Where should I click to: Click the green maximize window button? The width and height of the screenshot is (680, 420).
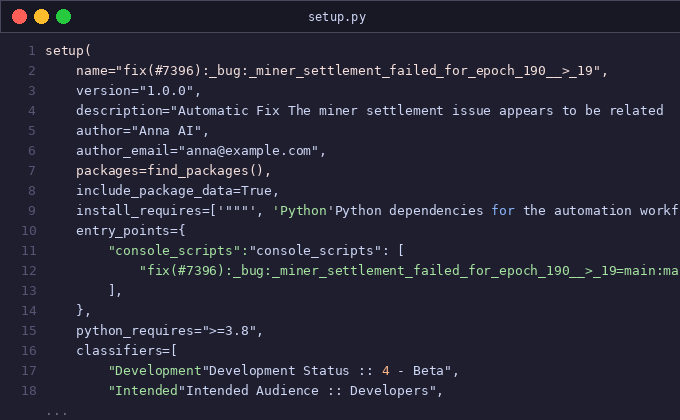click(63, 16)
